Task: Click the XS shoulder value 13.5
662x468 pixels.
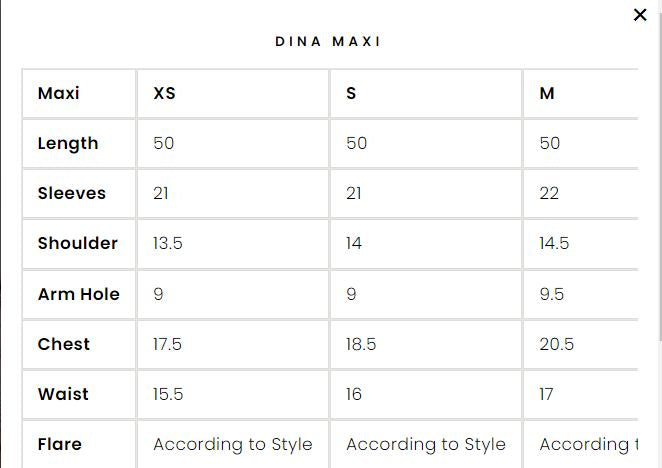Action: [168, 243]
